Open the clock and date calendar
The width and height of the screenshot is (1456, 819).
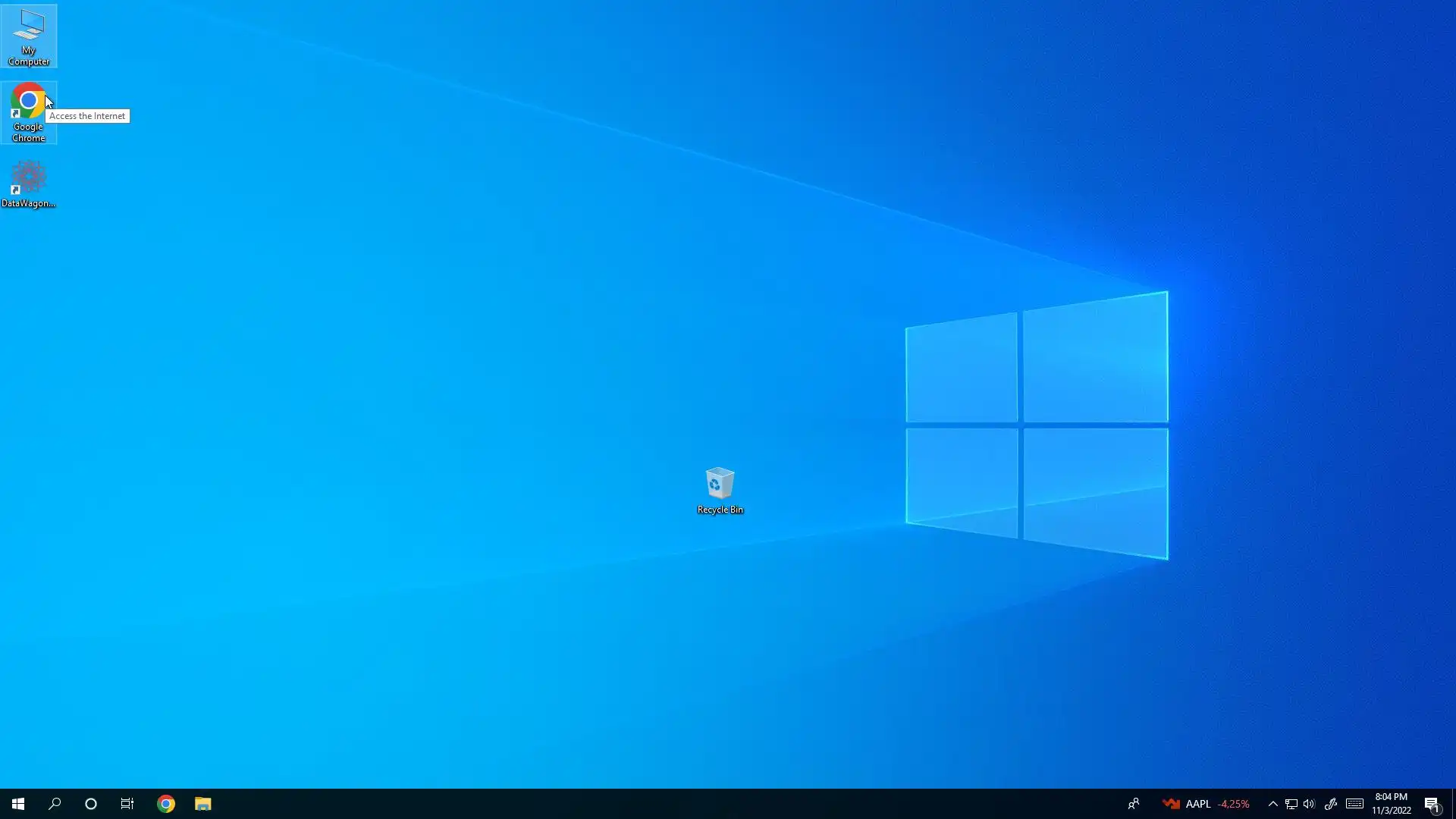click(x=1392, y=804)
